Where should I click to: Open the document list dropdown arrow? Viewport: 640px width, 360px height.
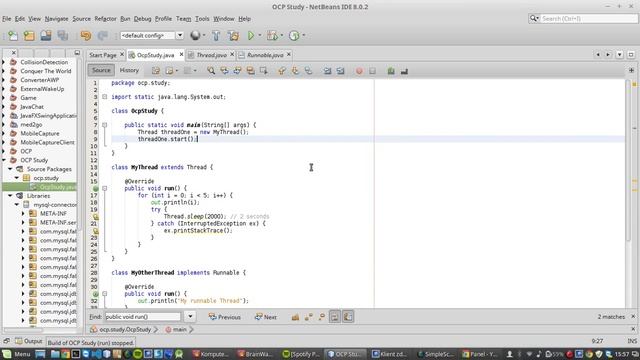click(x=620, y=55)
